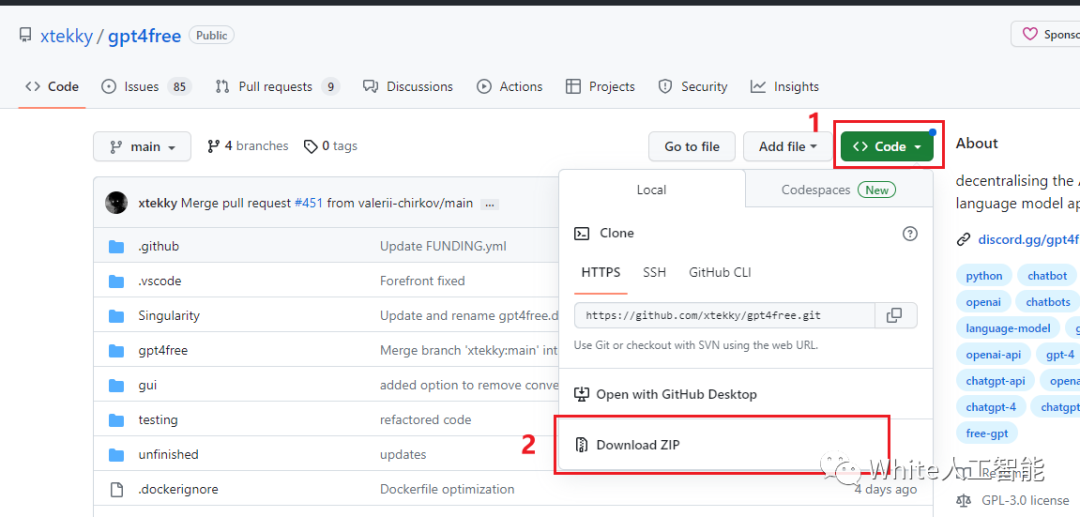Screen dimensions: 1080x517
Task: Click the ellipsis icon after commit message
Action: (489, 204)
